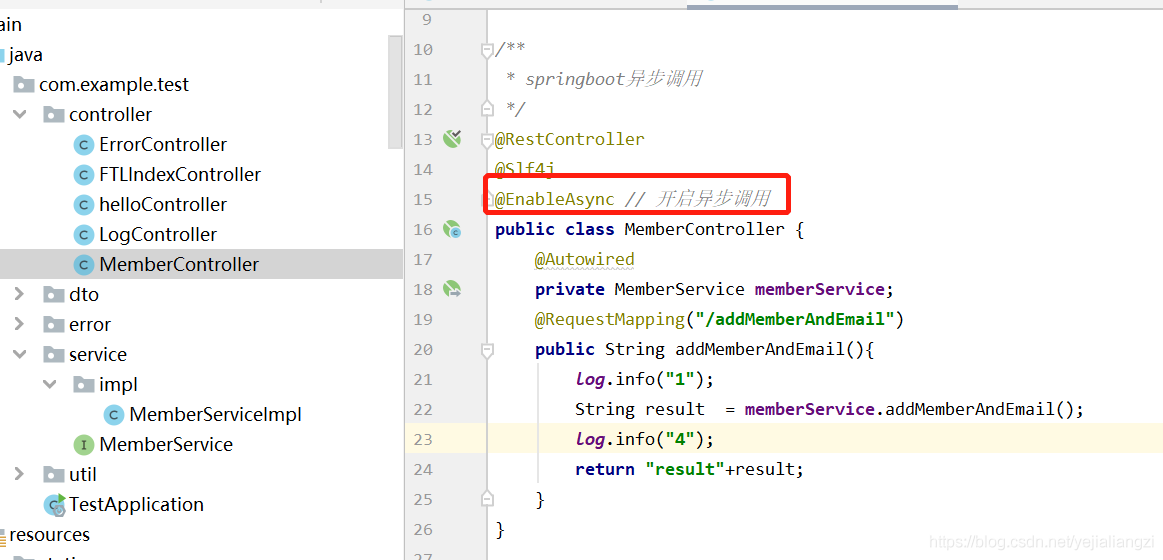Click line number 19 in gutter
1163x560 pixels.
[423, 320]
